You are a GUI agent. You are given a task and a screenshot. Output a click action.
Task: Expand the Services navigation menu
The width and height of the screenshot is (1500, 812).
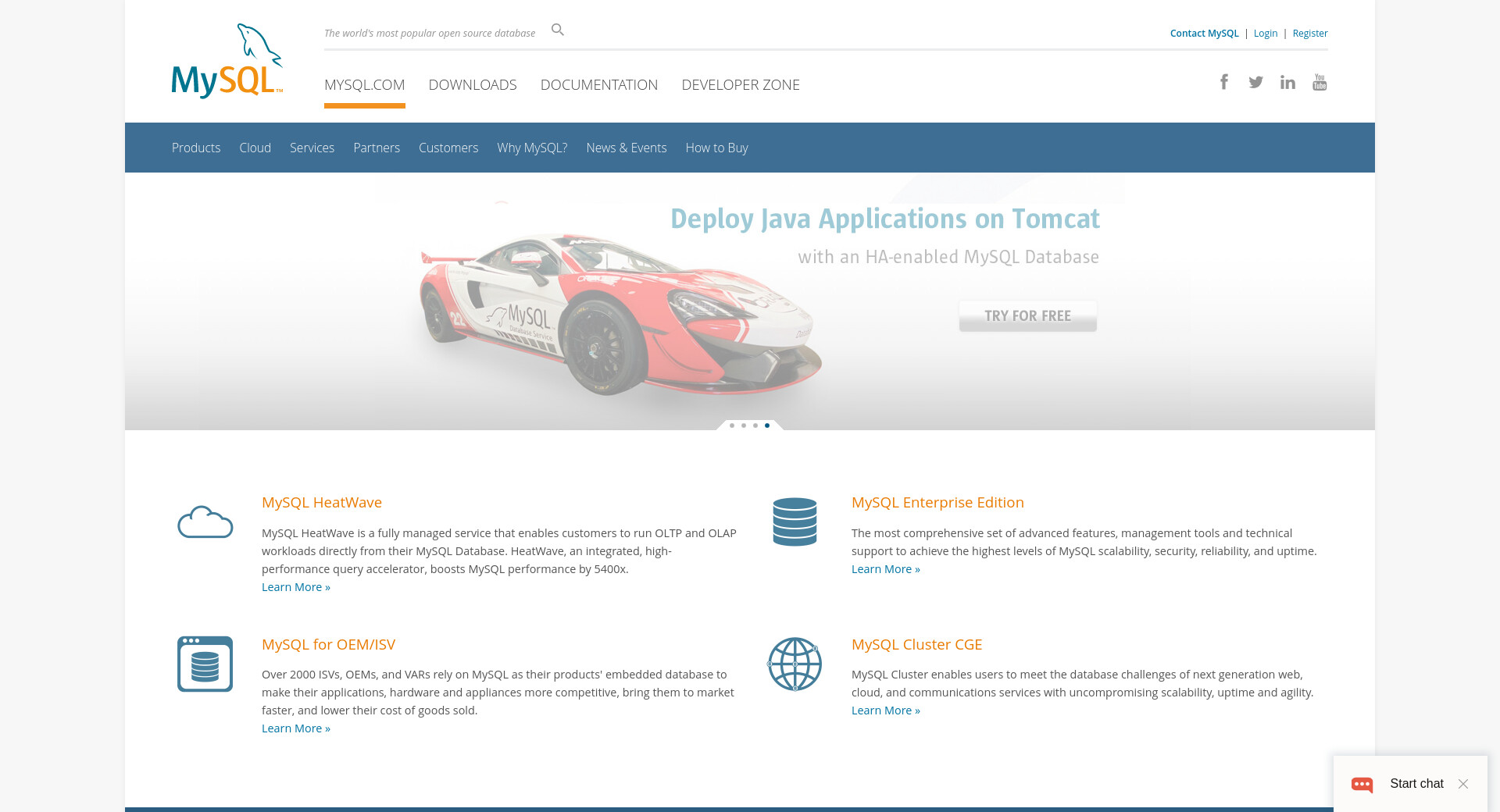(x=312, y=148)
